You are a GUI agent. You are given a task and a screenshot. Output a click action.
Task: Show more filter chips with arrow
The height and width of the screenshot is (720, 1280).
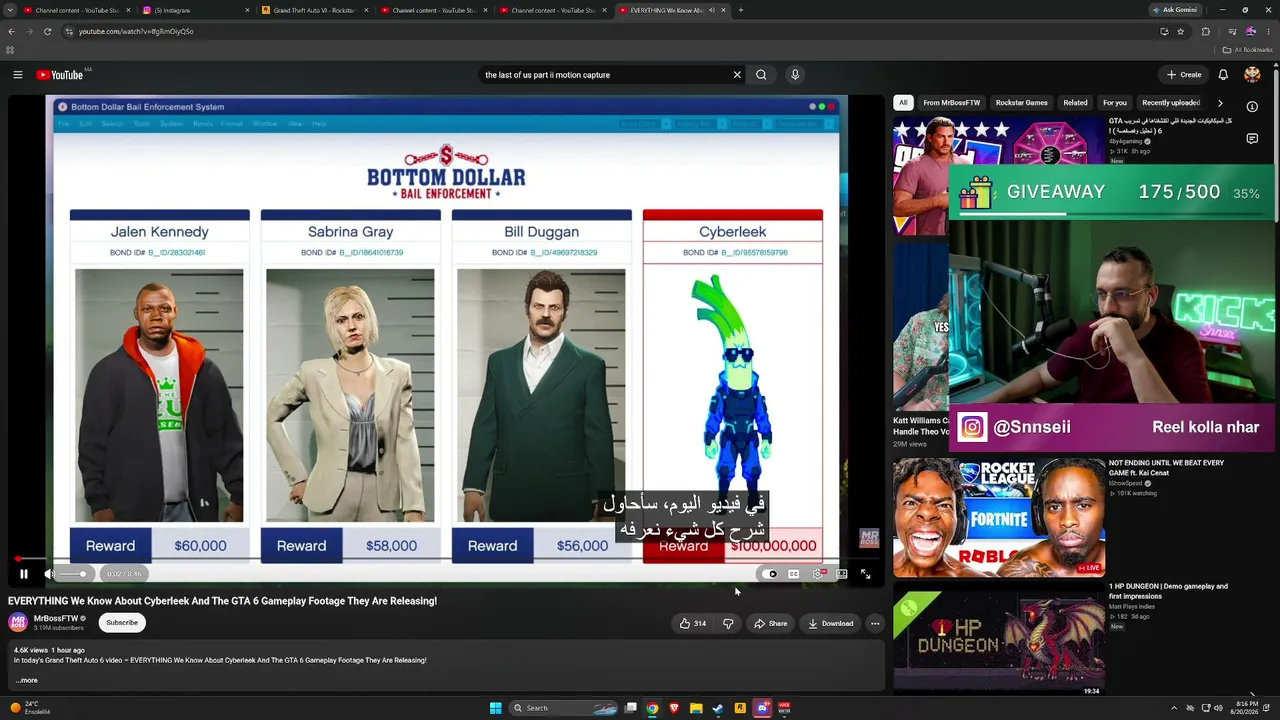click(x=1220, y=103)
